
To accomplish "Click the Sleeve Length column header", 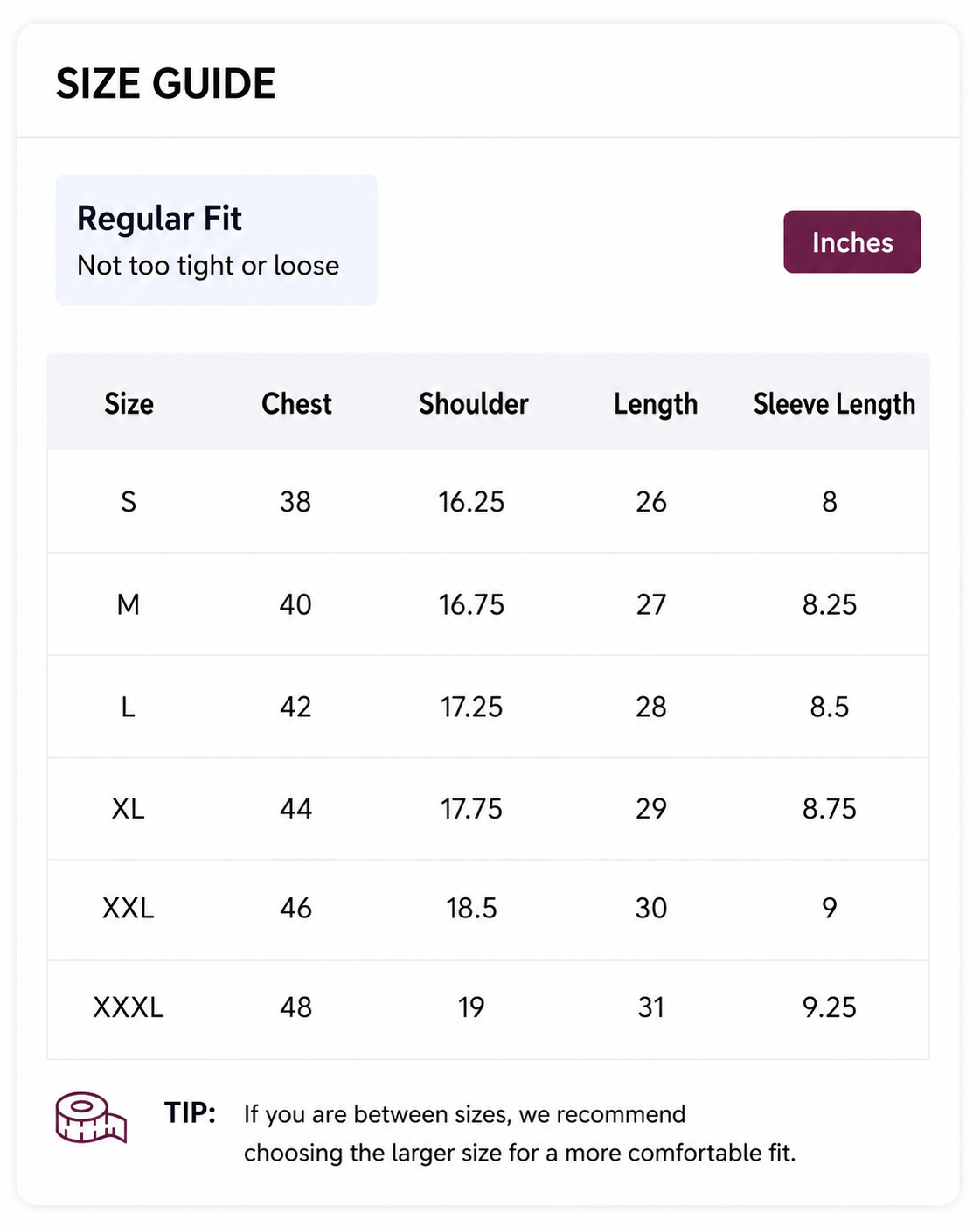I will (834, 404).
